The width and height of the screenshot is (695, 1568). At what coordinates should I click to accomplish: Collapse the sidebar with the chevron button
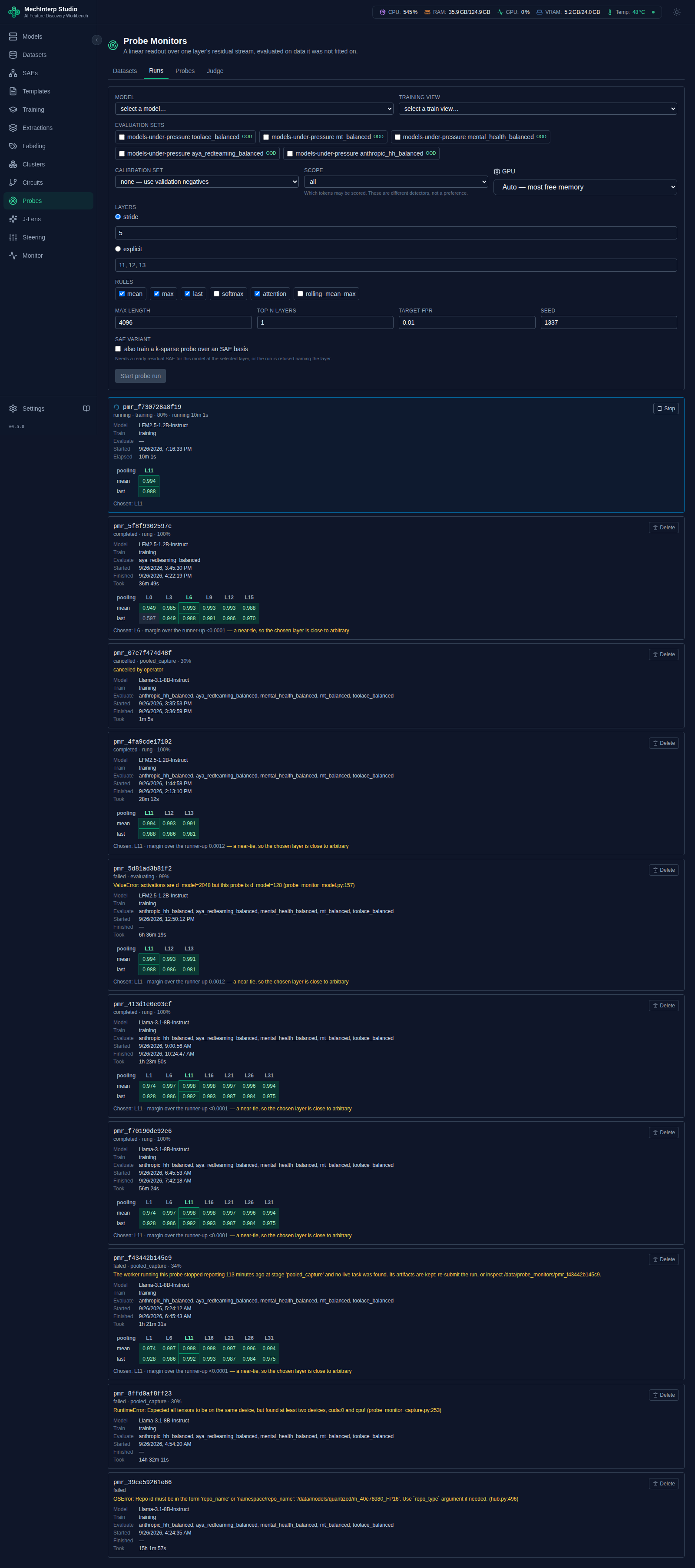pyautogui.click(x=97, y=40)
